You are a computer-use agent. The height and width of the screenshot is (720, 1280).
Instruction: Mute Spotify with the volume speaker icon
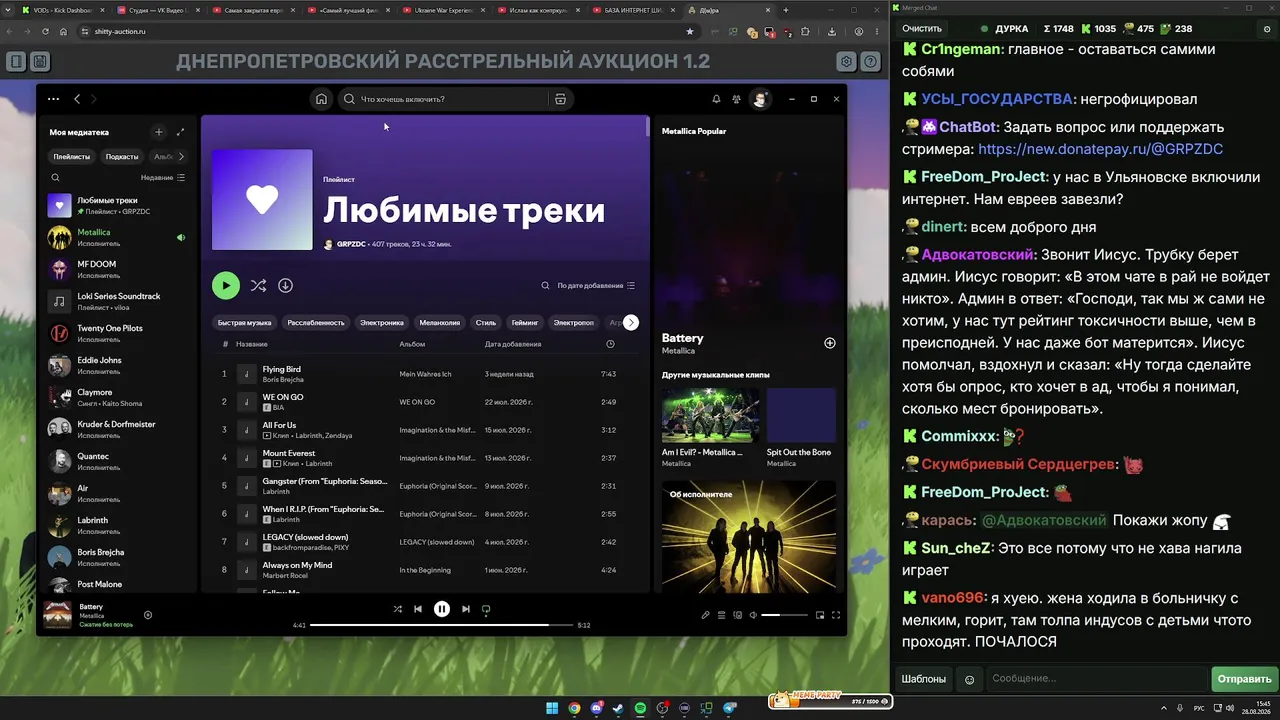pos(753,615)
